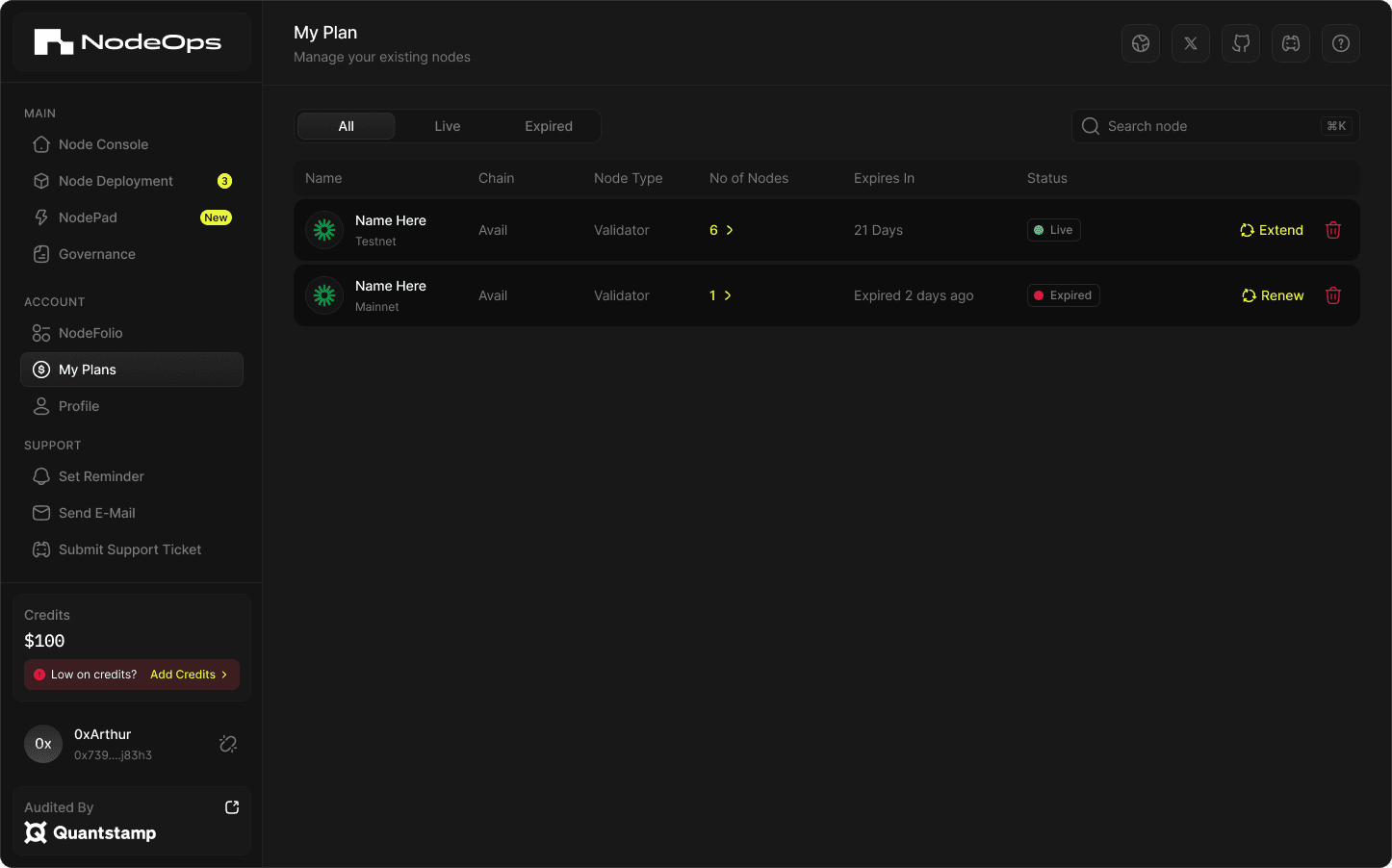
Task: Open the GitHub icon in header
Action: pos(1241,43)
